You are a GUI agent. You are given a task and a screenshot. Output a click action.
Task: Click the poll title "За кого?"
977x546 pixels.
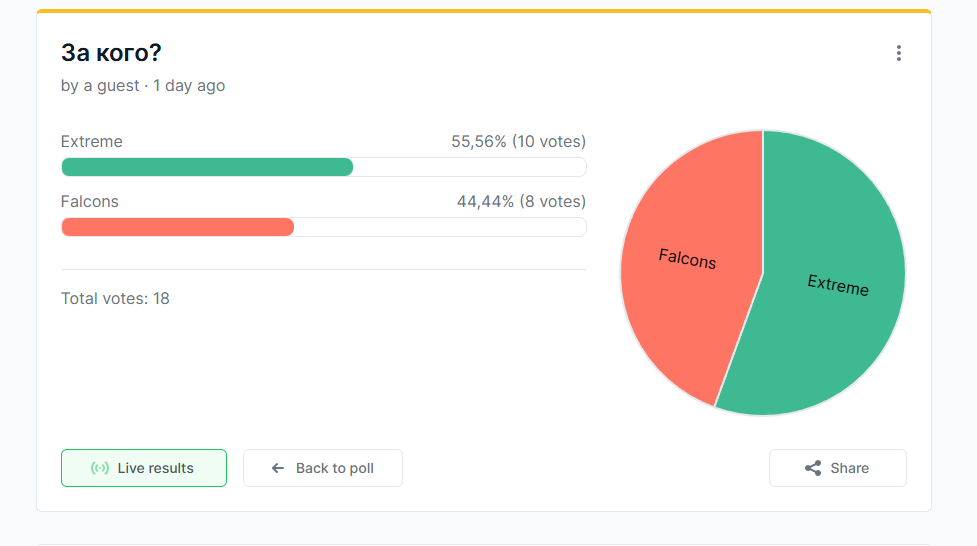pyautogui.click(x=111, y=53)
